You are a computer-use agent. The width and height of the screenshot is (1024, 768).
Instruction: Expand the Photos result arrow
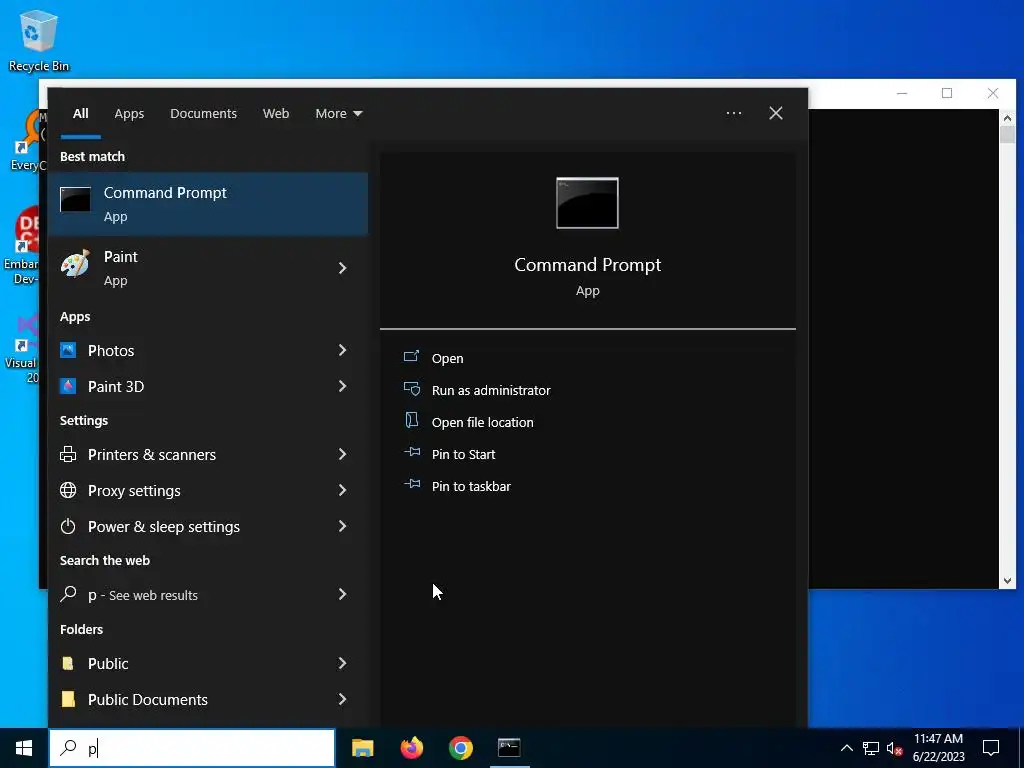pyautogui.click(x=342, y=350)
